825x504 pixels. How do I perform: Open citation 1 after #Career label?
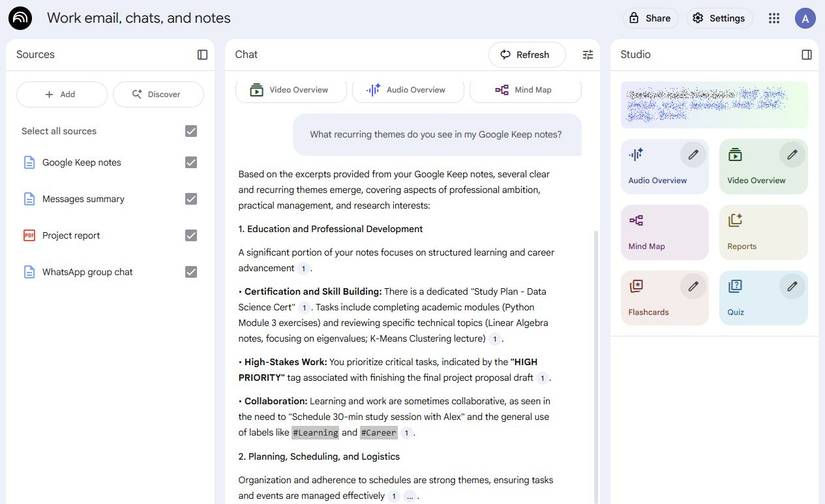(406, 433)
